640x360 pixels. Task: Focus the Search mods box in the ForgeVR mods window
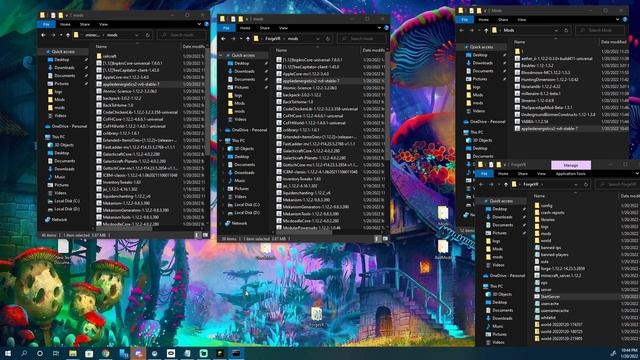361,39
